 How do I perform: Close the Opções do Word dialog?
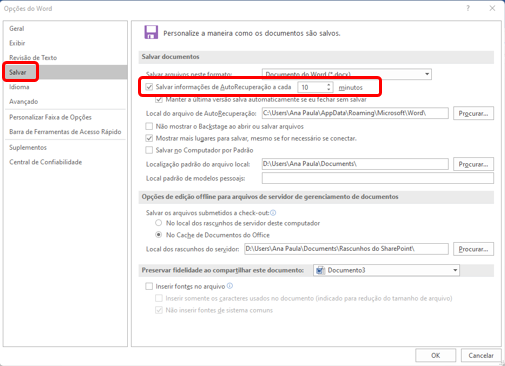(492, 8)
